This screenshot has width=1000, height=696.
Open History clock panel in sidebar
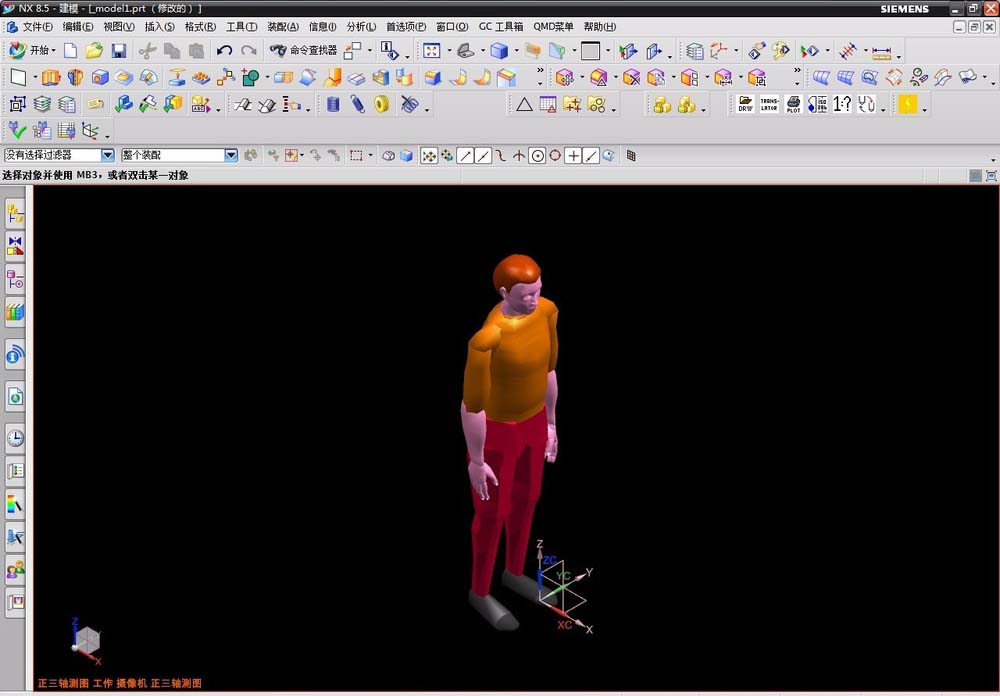15,438
